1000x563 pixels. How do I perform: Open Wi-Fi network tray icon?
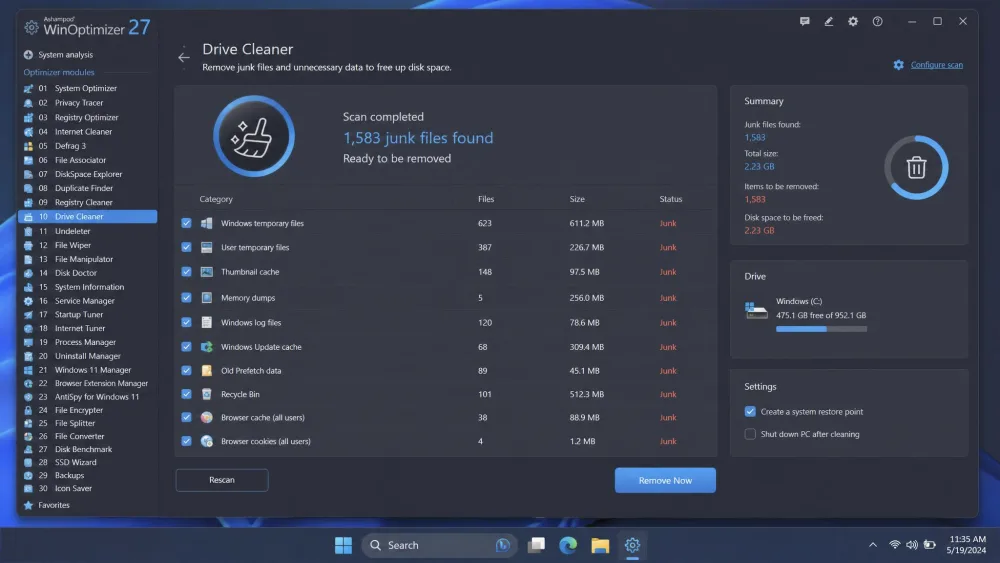895,545
